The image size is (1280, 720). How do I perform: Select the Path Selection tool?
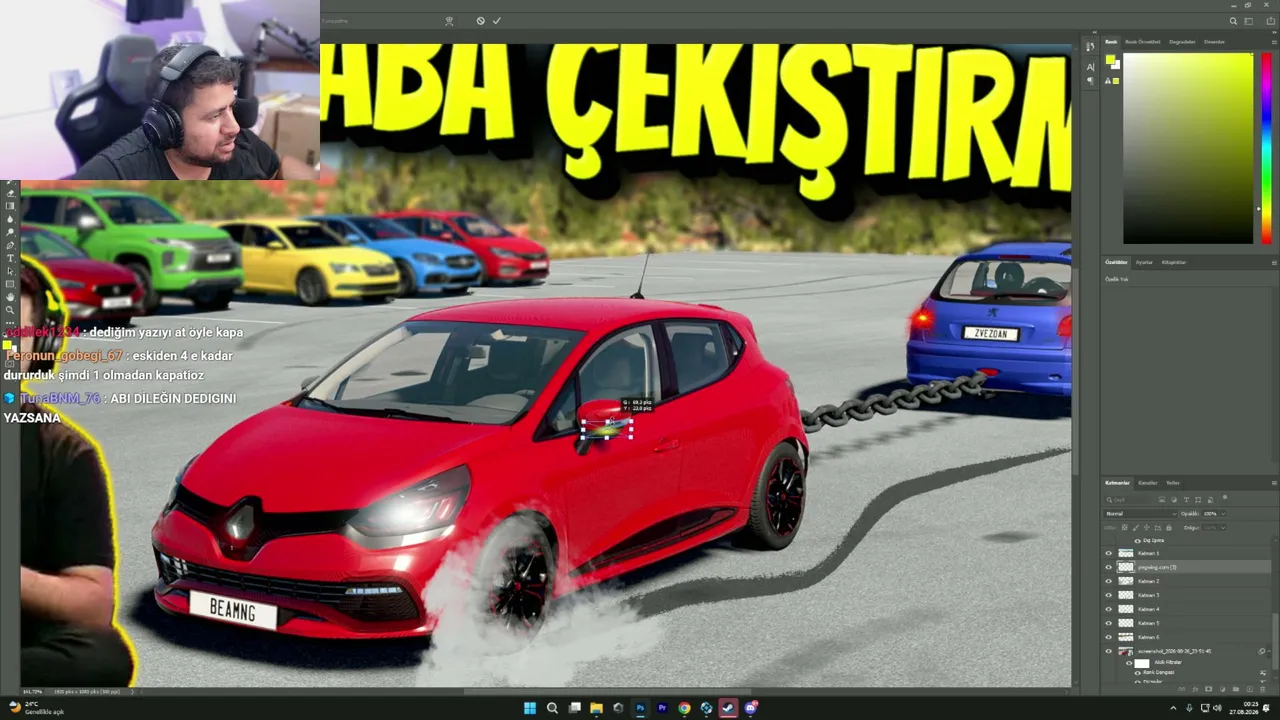(10, 271)
